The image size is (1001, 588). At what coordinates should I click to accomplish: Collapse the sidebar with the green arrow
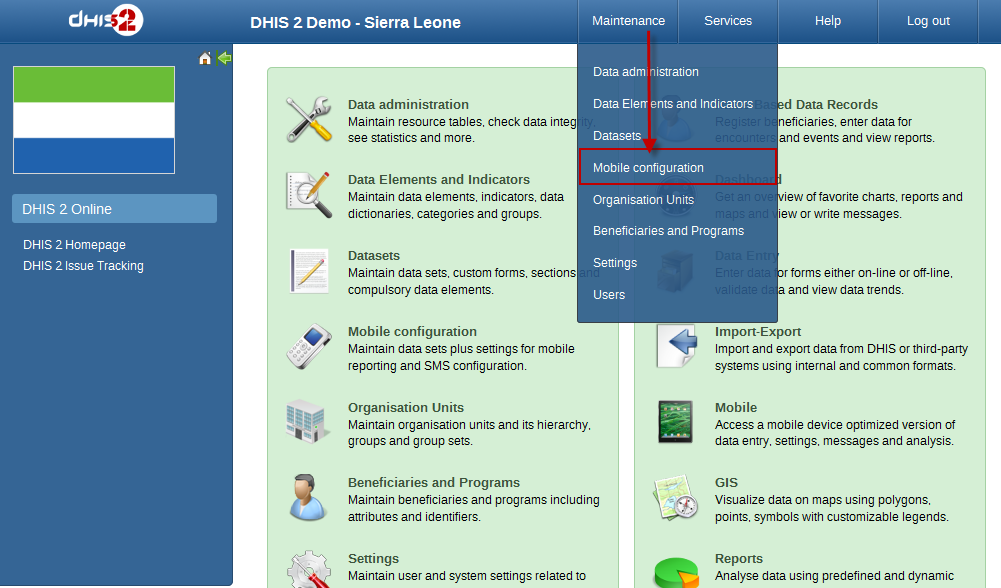coord(224,58)
